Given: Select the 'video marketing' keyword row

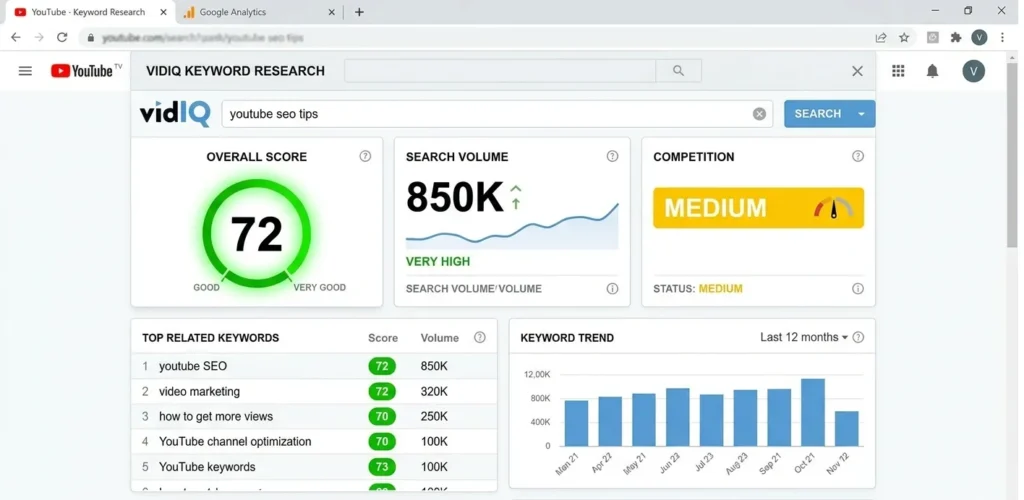Looking at the screenshot, I should 313,392.
